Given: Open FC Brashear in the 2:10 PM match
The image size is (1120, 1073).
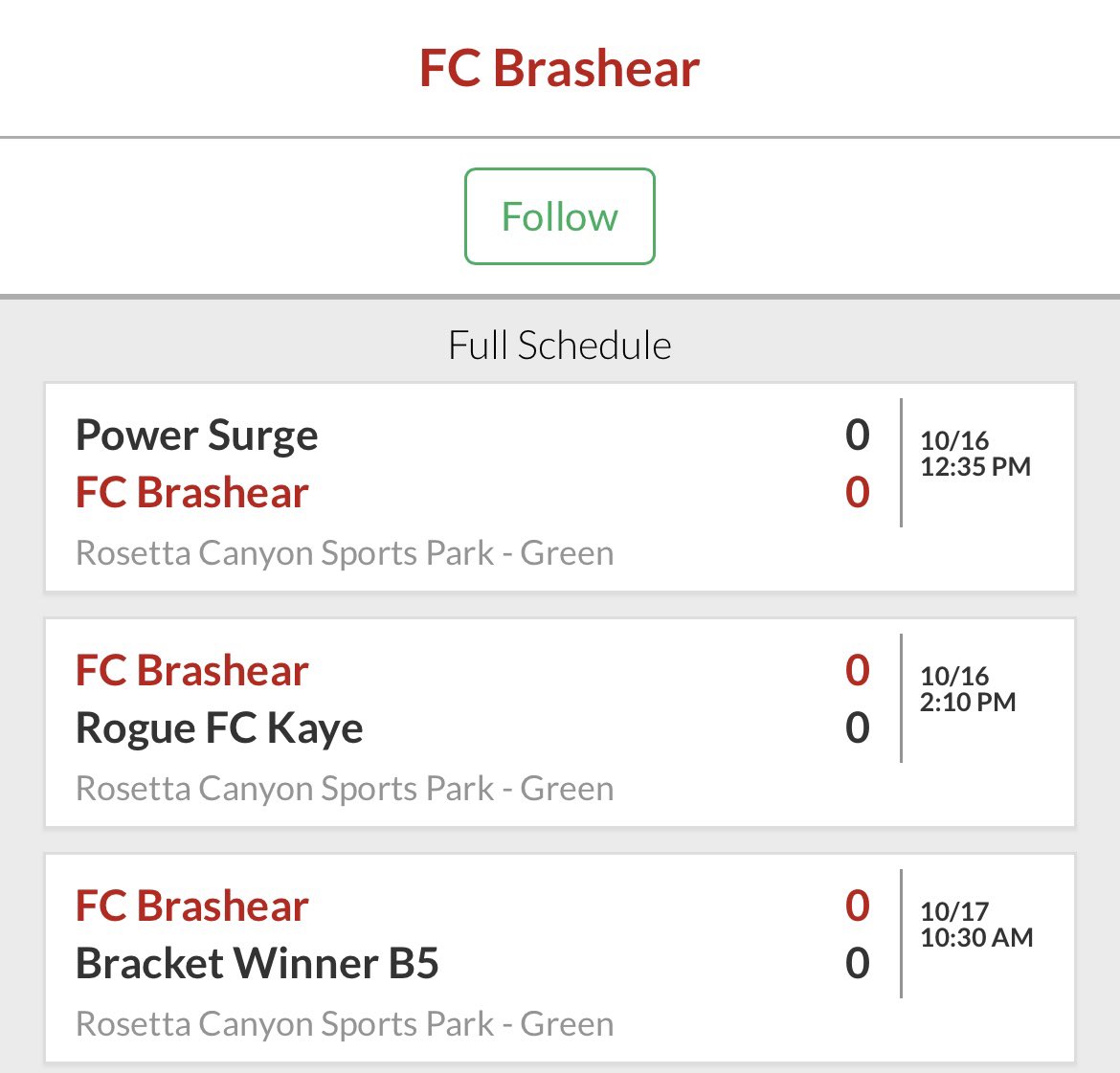Looking at the screenshot, I should 192,670.
